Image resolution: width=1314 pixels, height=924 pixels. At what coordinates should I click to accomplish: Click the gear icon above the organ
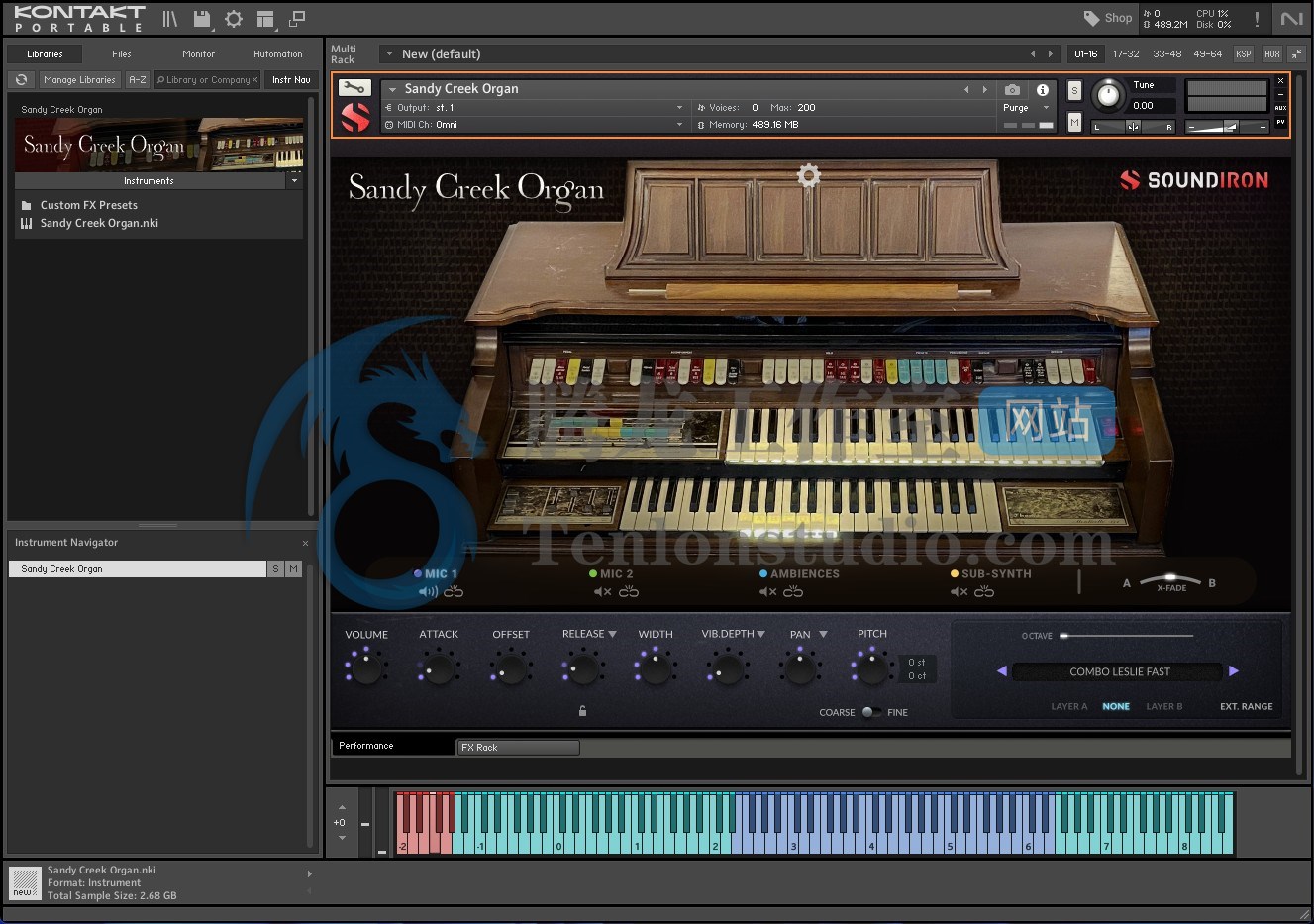(809, 176)
